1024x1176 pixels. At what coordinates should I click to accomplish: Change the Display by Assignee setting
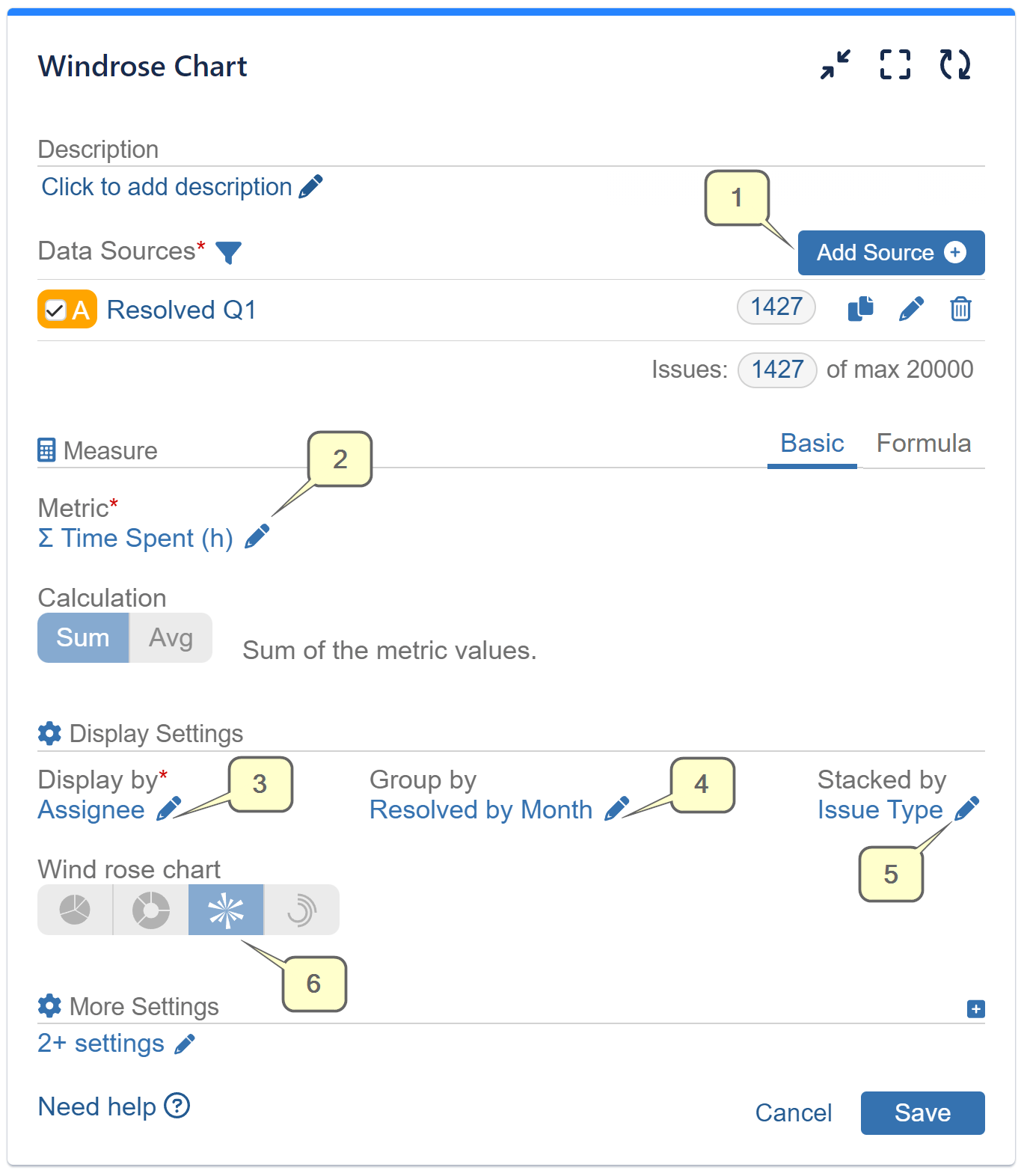pos(169,809)
